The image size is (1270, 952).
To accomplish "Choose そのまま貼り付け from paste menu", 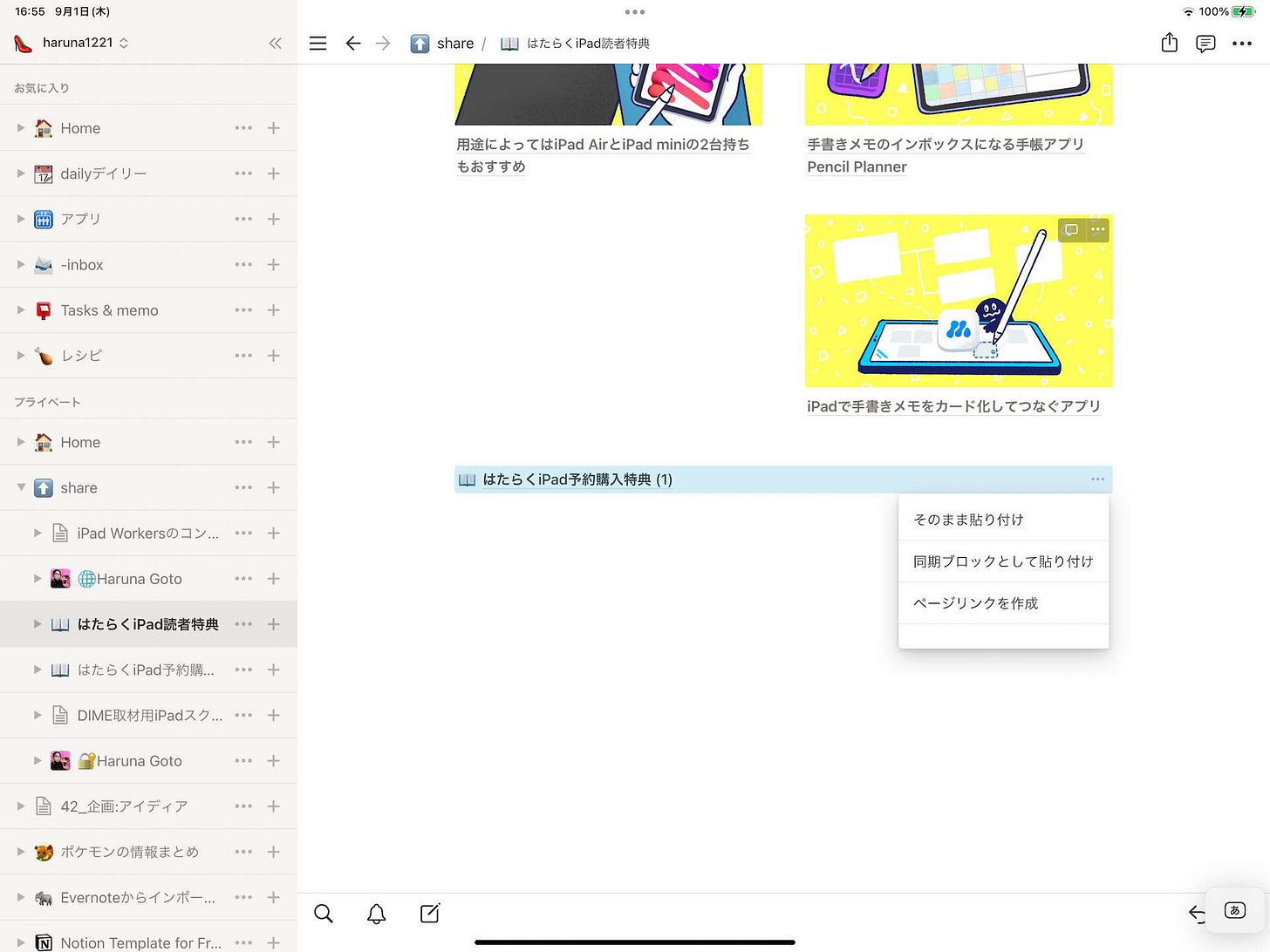I will click(1003, 520).
